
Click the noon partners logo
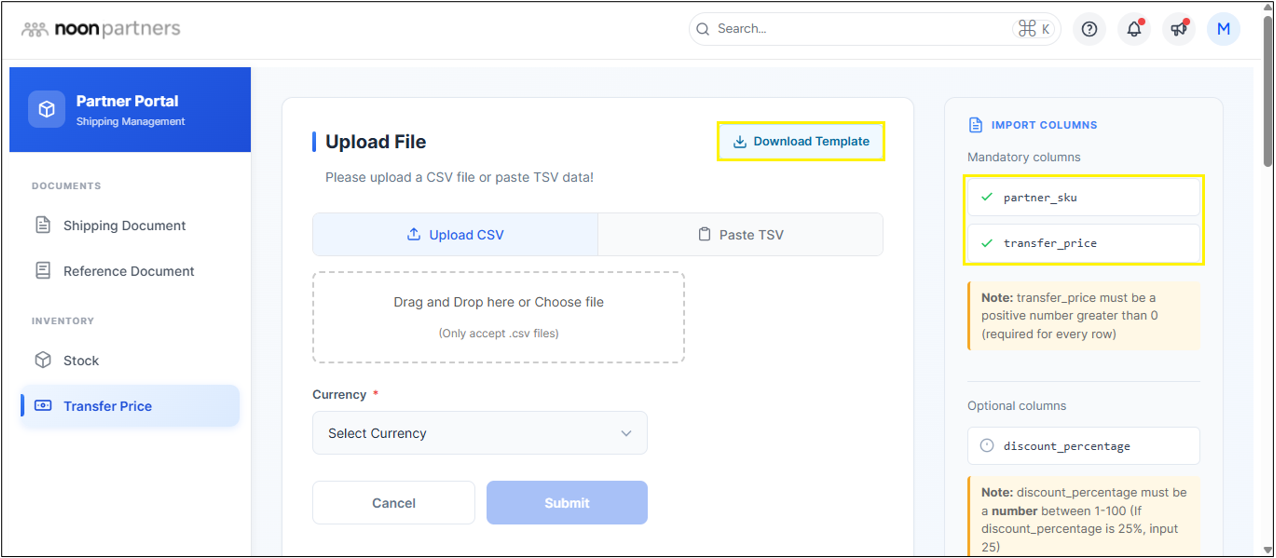click(x=101, y=29)
